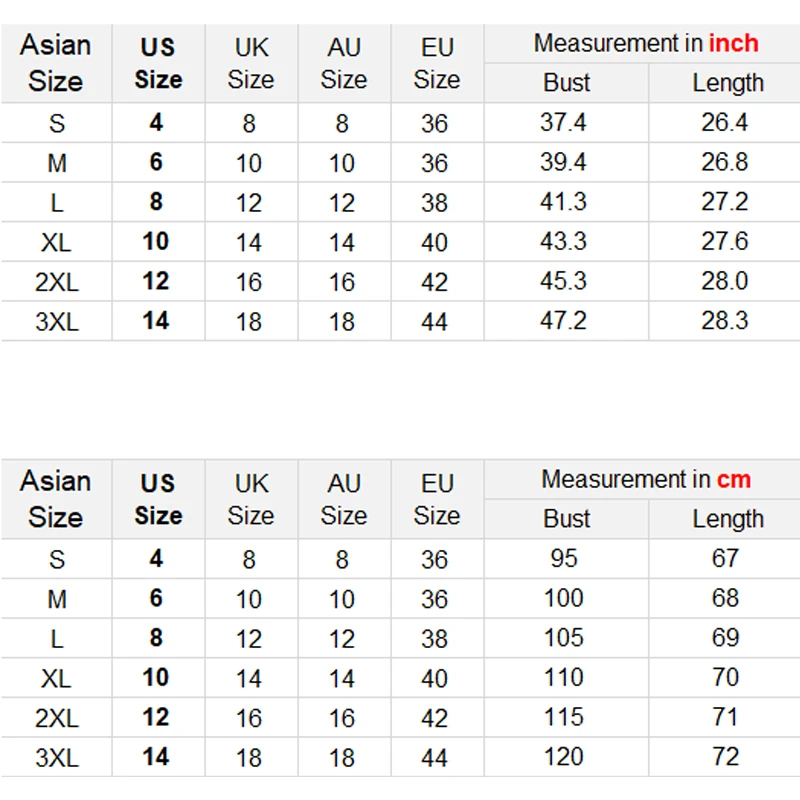Click the 67 length cell
Screen dimensions: 800x800
726,558
